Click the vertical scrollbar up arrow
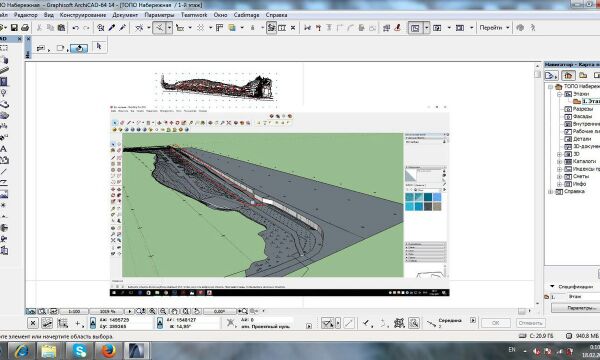Image resolution: width=600 pixels, height=360 pixels. (538, 67)
